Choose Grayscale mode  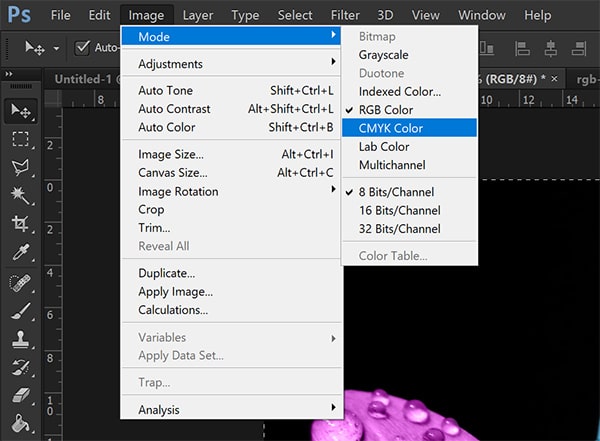pyautogui.click(x=409, y=55)
